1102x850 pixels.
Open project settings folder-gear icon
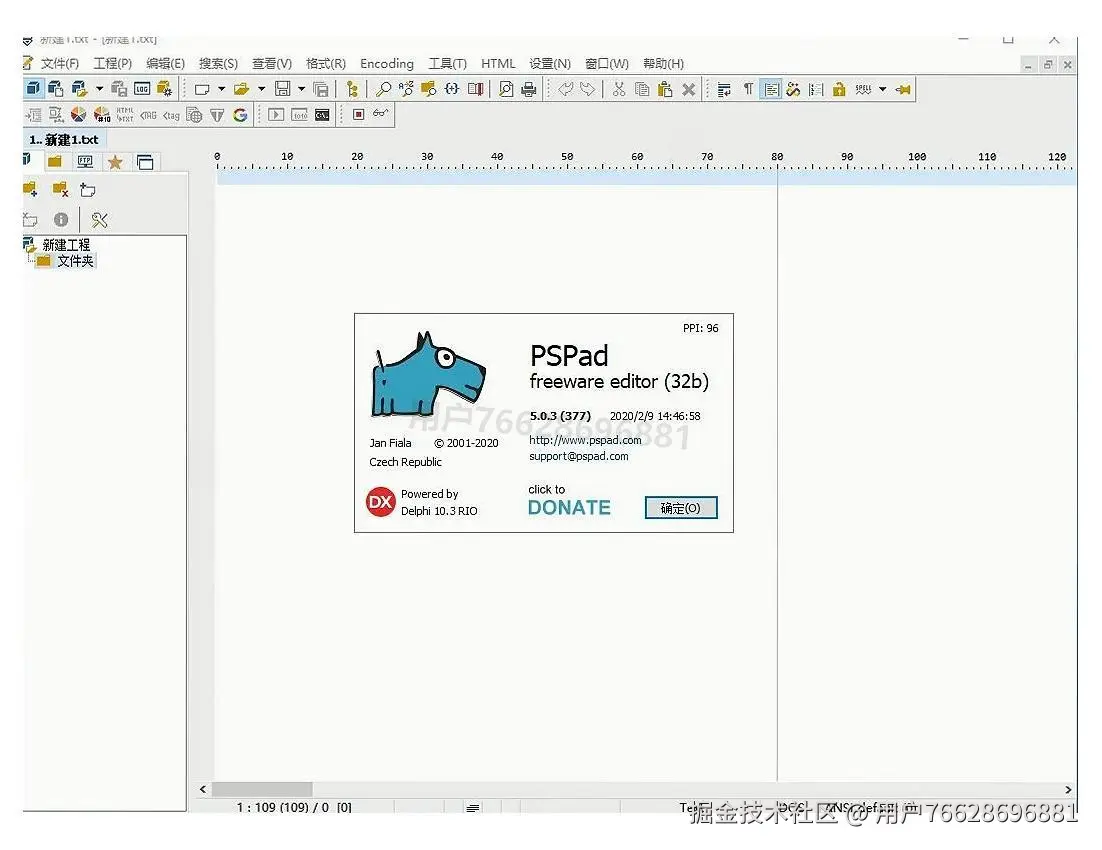(x=165, y=89)
